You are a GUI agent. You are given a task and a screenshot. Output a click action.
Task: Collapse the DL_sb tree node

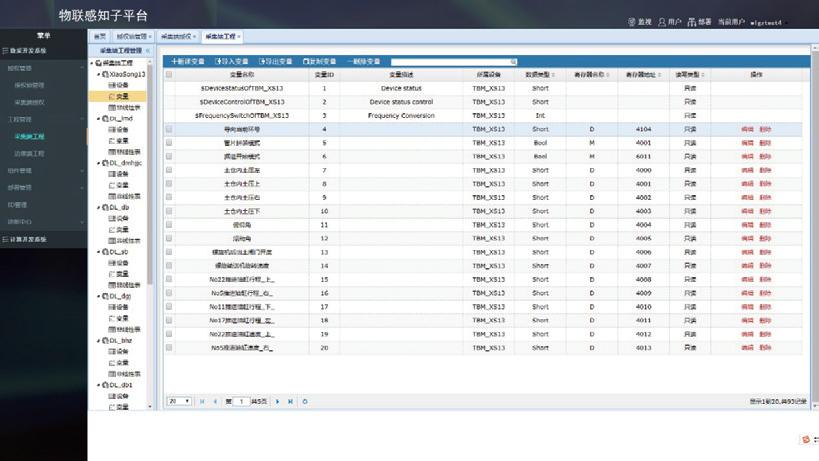[98, 252]
